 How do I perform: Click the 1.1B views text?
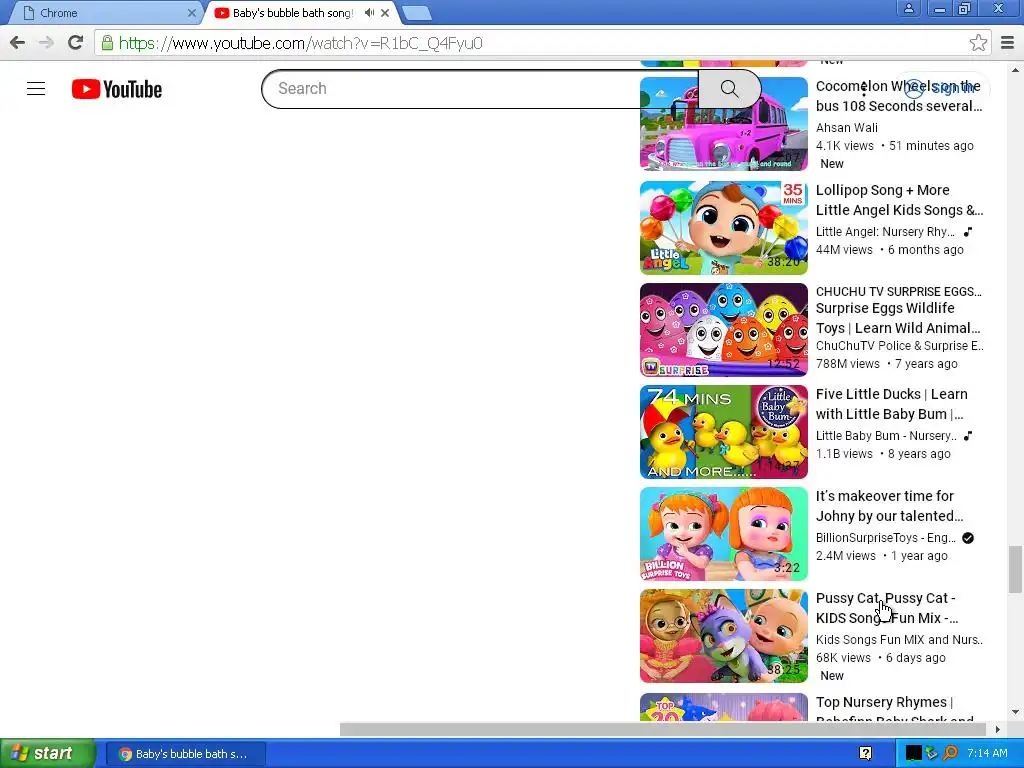844,454
